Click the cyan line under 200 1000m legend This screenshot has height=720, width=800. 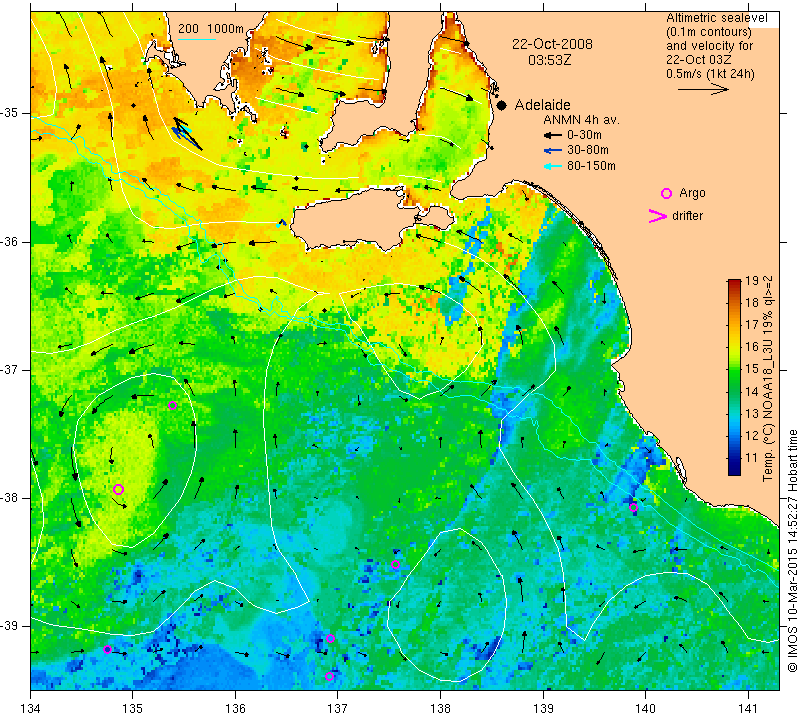point(197,39)
